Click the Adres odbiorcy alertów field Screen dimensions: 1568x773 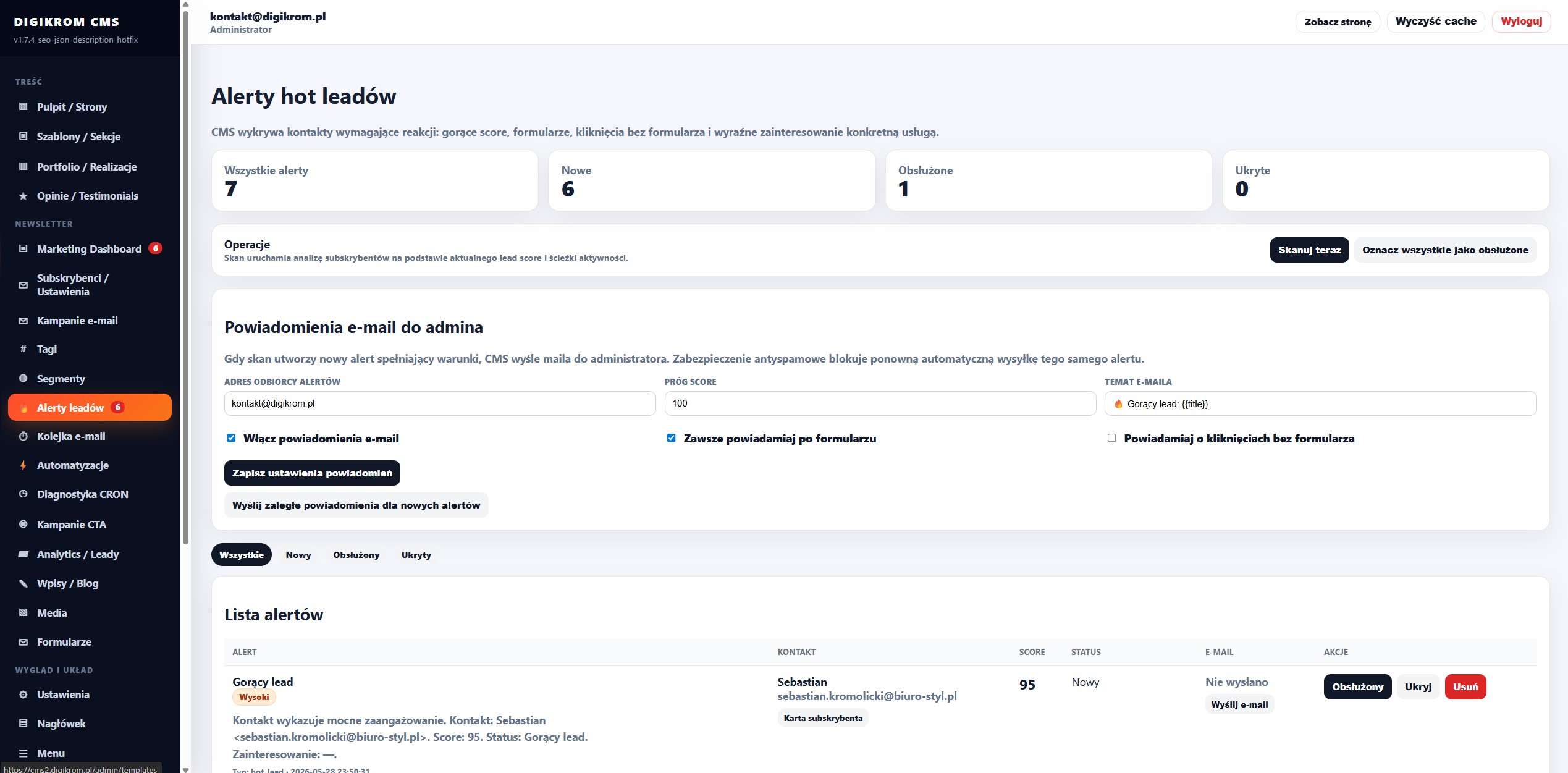click(440, 403)
